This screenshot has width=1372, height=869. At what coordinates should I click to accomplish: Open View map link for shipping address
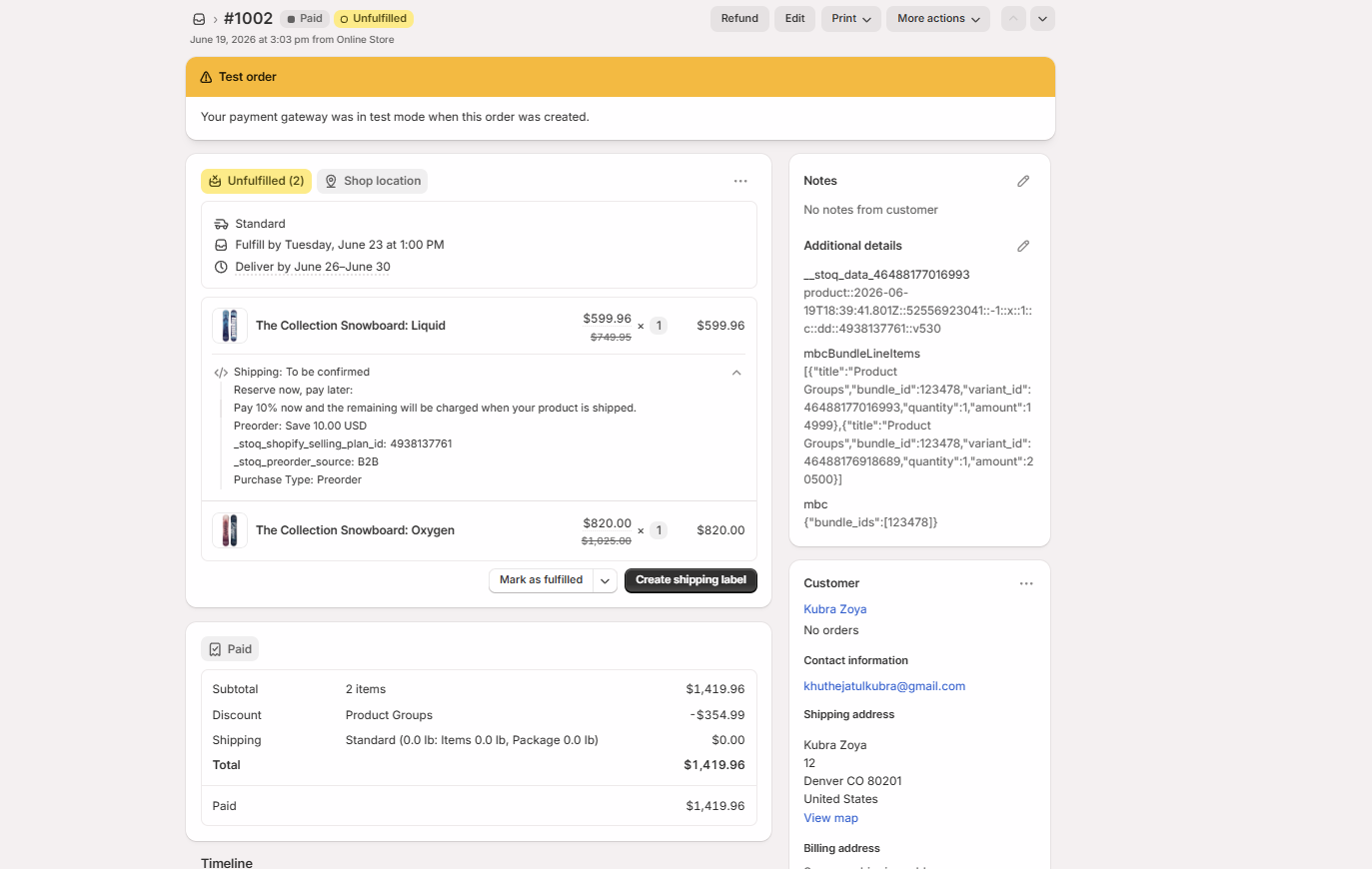tap(830, 818)
